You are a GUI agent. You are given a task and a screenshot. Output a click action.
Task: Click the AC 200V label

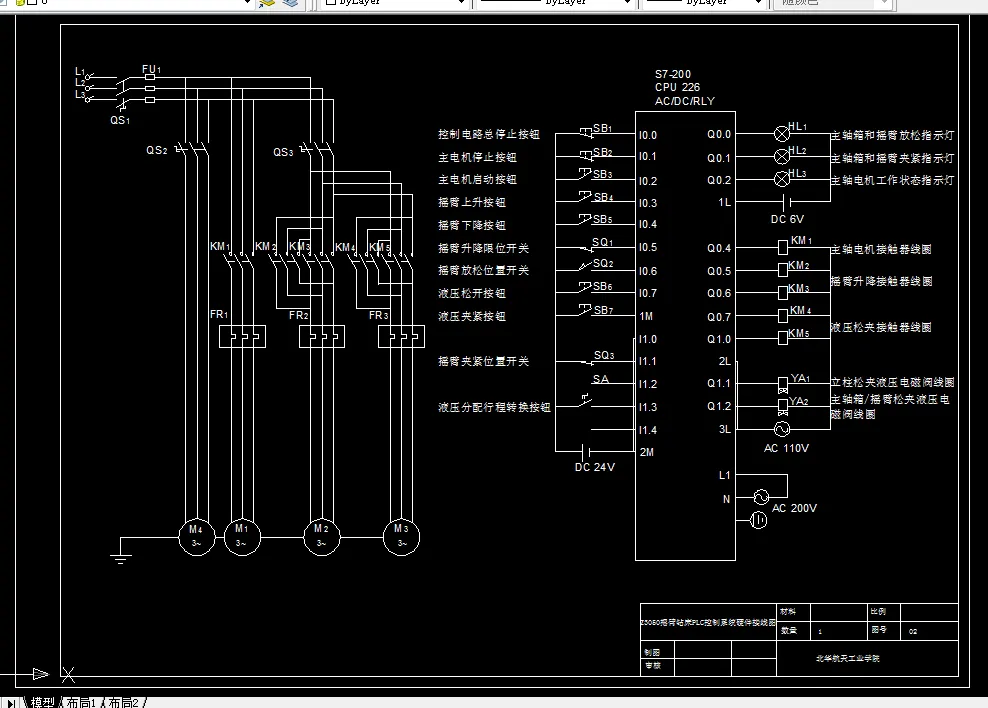pos(794,508)
